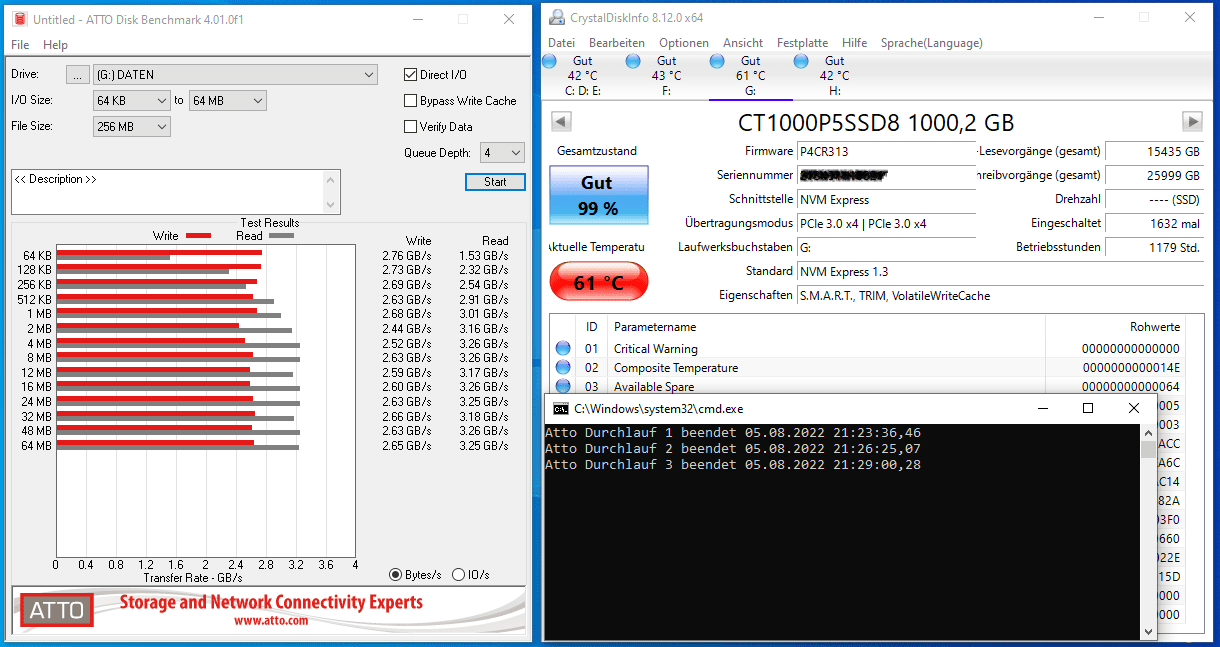Screen dimensions: 1220x647
Task: Select the C: D: E: drive status orb
Action: pyautogui.click(x=549, y=62)
